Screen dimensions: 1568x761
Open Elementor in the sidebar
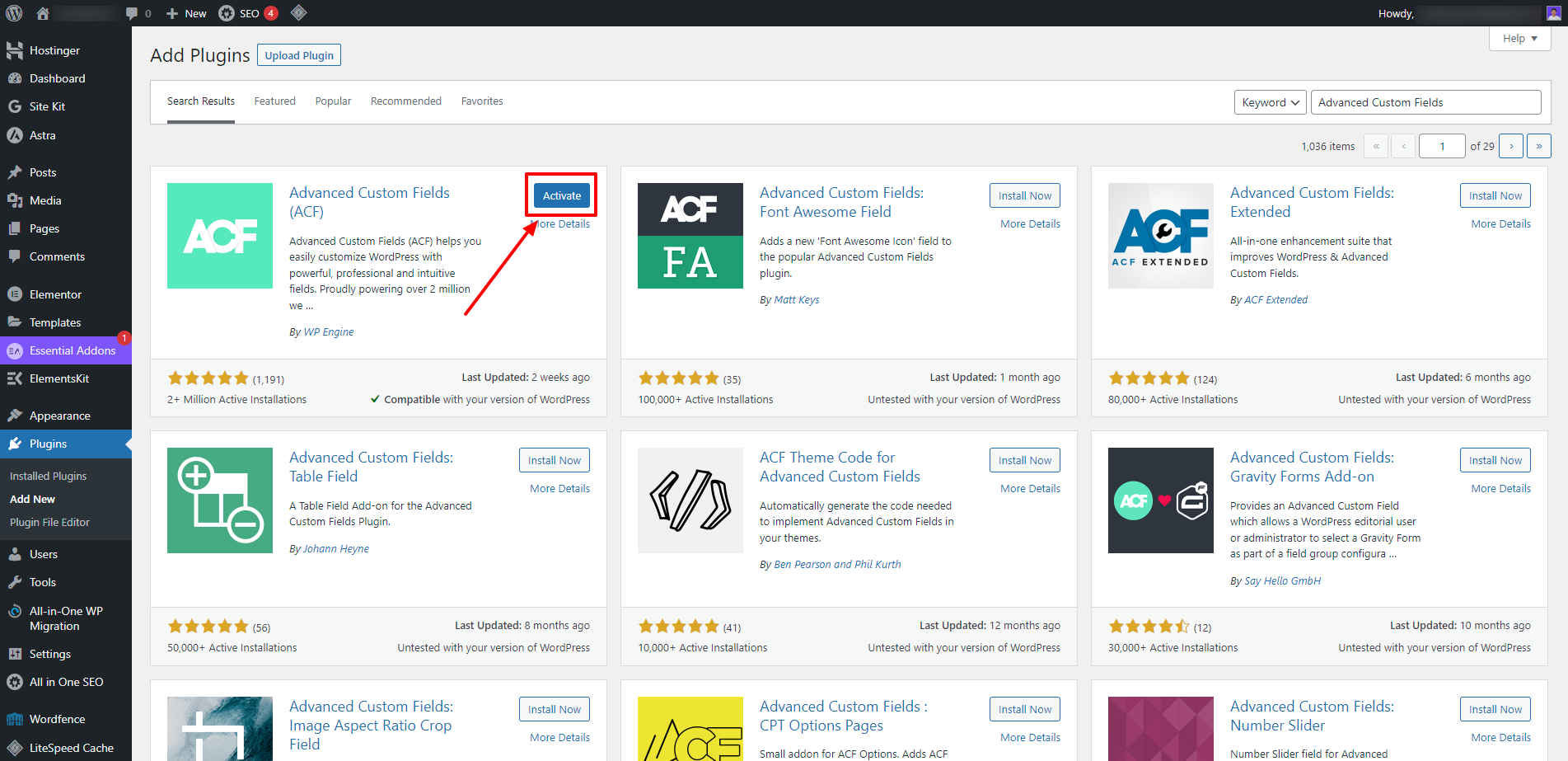tap(55, 294)
